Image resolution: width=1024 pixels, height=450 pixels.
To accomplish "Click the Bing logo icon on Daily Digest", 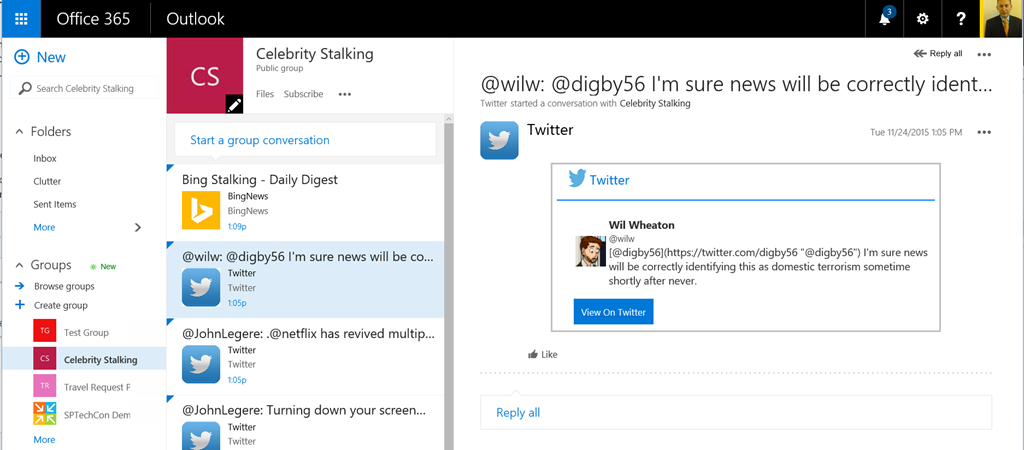I will [x=200, y=210].
